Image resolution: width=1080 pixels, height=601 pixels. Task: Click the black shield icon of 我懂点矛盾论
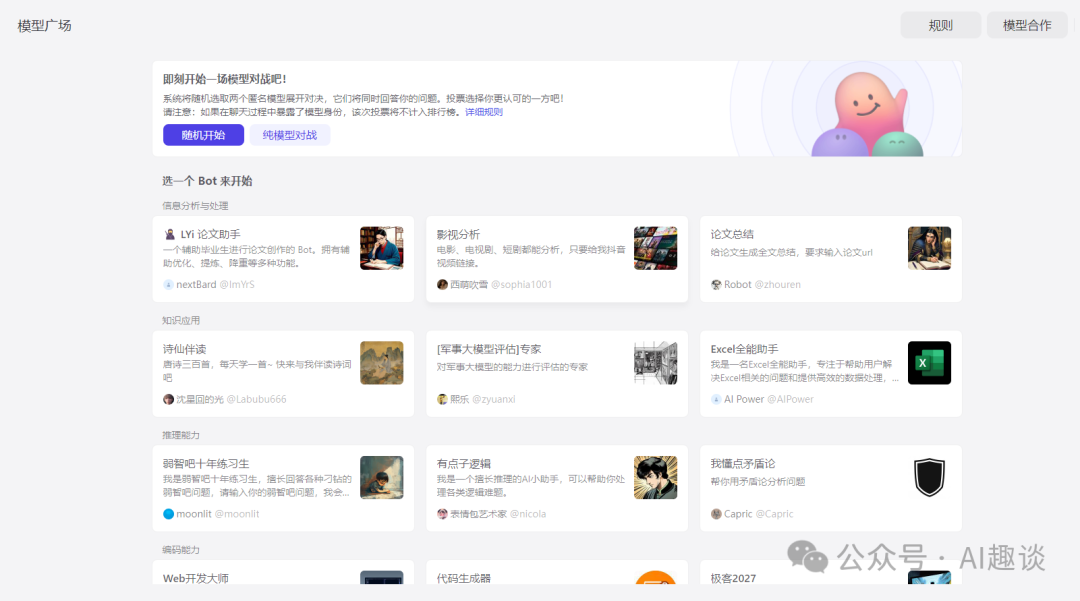[x=929, y=478]
